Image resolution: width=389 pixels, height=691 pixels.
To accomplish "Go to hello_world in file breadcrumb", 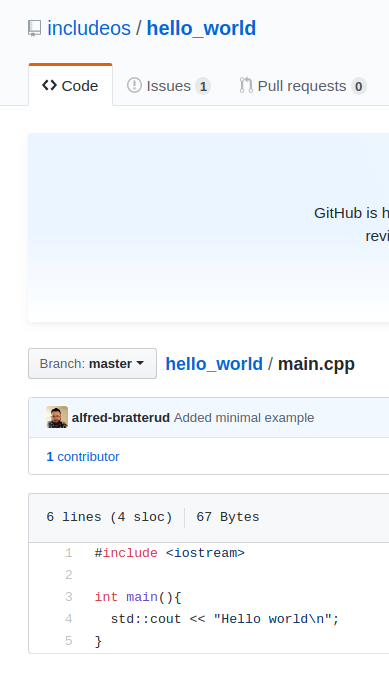I will (x=214, y=364).
